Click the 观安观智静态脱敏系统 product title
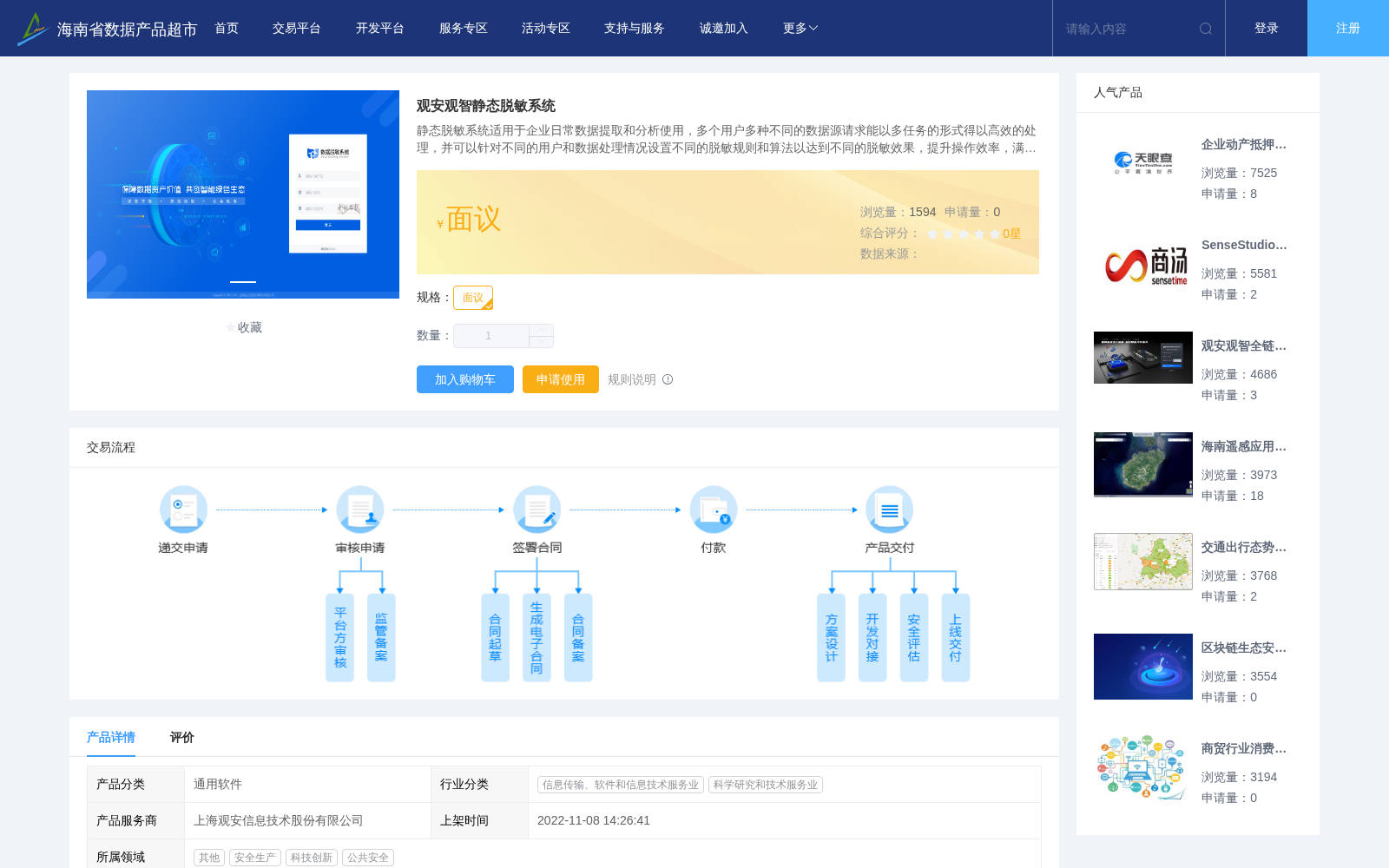Viewport: 1389px width, 868px height. point(486,106)
